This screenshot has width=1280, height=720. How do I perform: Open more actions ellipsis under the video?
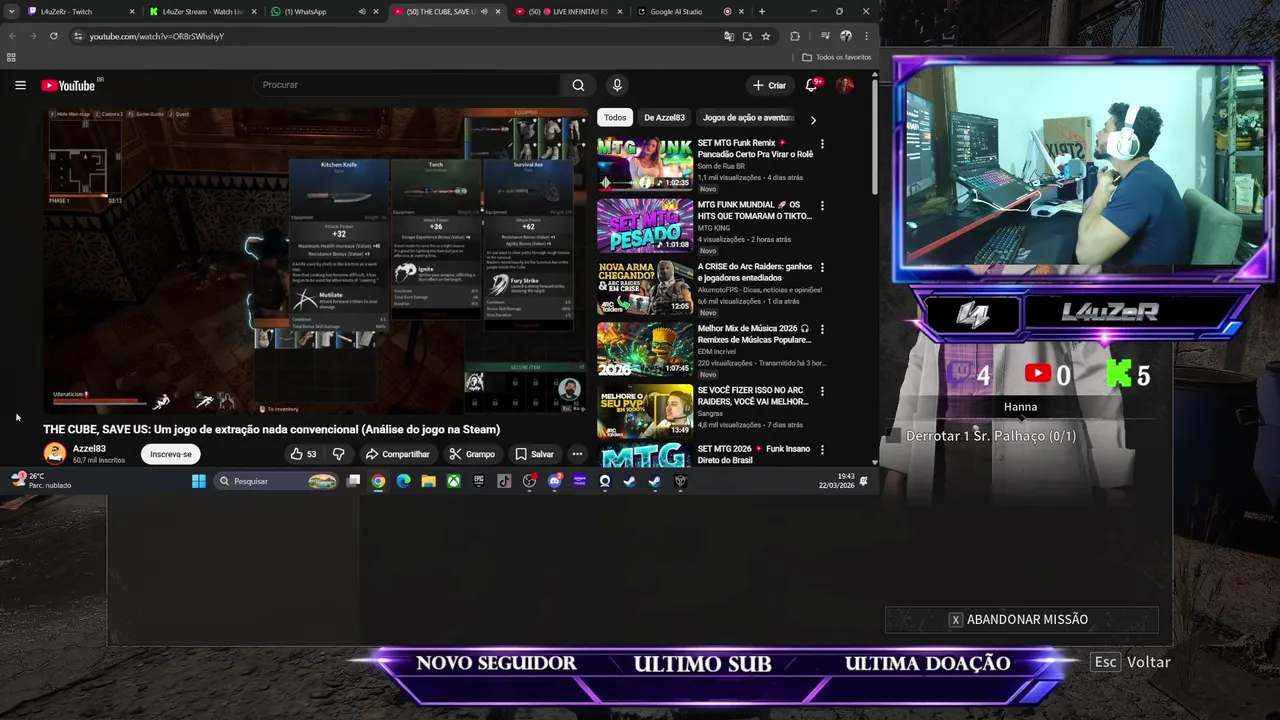[x=577, y=454]
